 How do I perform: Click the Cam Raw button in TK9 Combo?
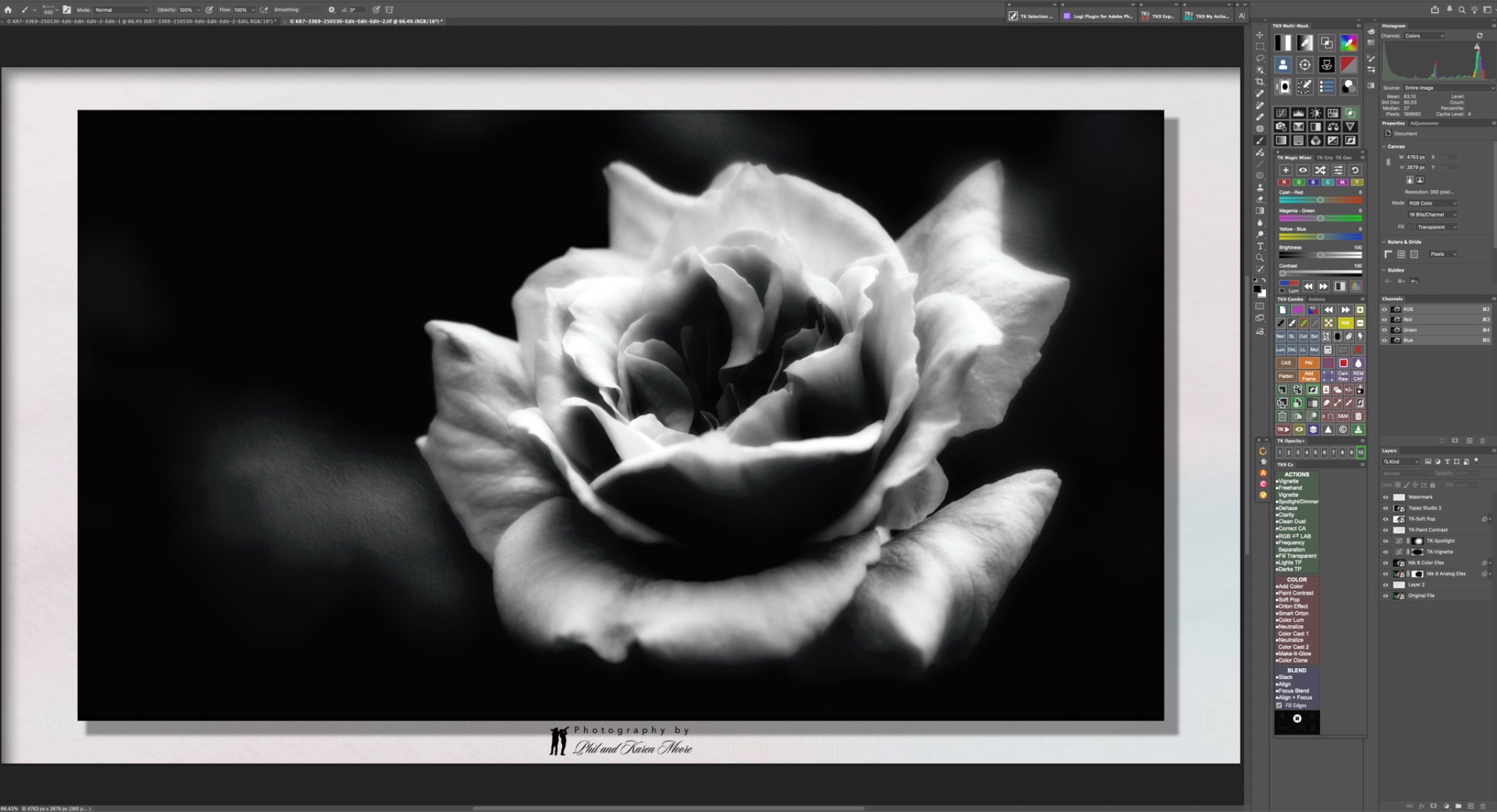point(1343,376)
